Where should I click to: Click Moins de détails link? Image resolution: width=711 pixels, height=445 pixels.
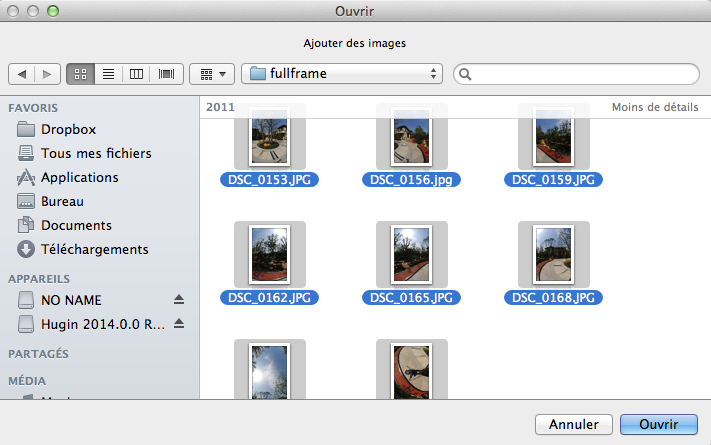click(x=654, y=106)
